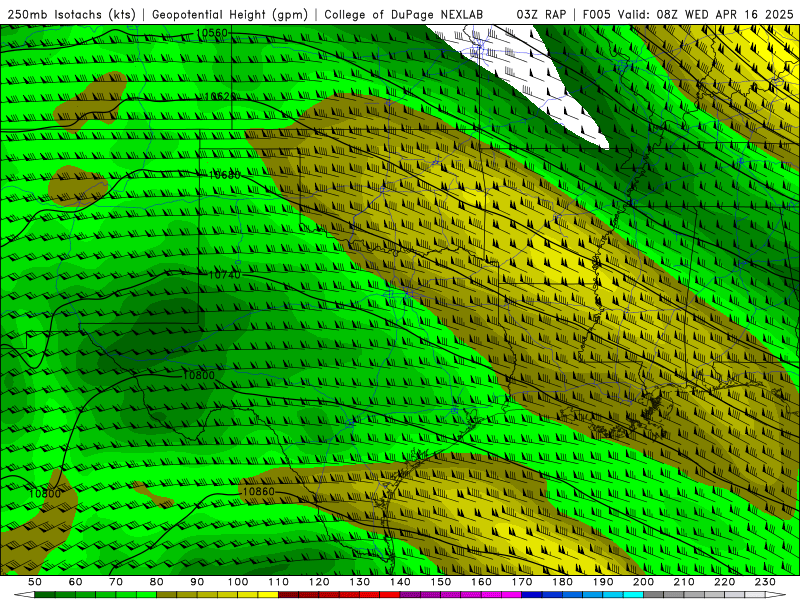Select the 160 kts color scale label
Viewport: 800px width, 600px height.
(482, 582)
